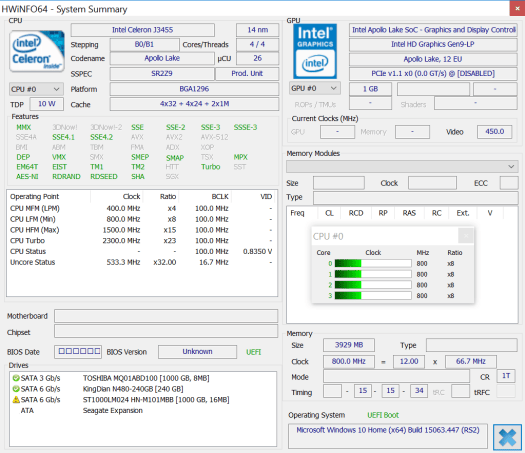This screenshot has height=453, width=525.
Task: Click the 66.7 MHz memory base field
Action: click(471, 362)
